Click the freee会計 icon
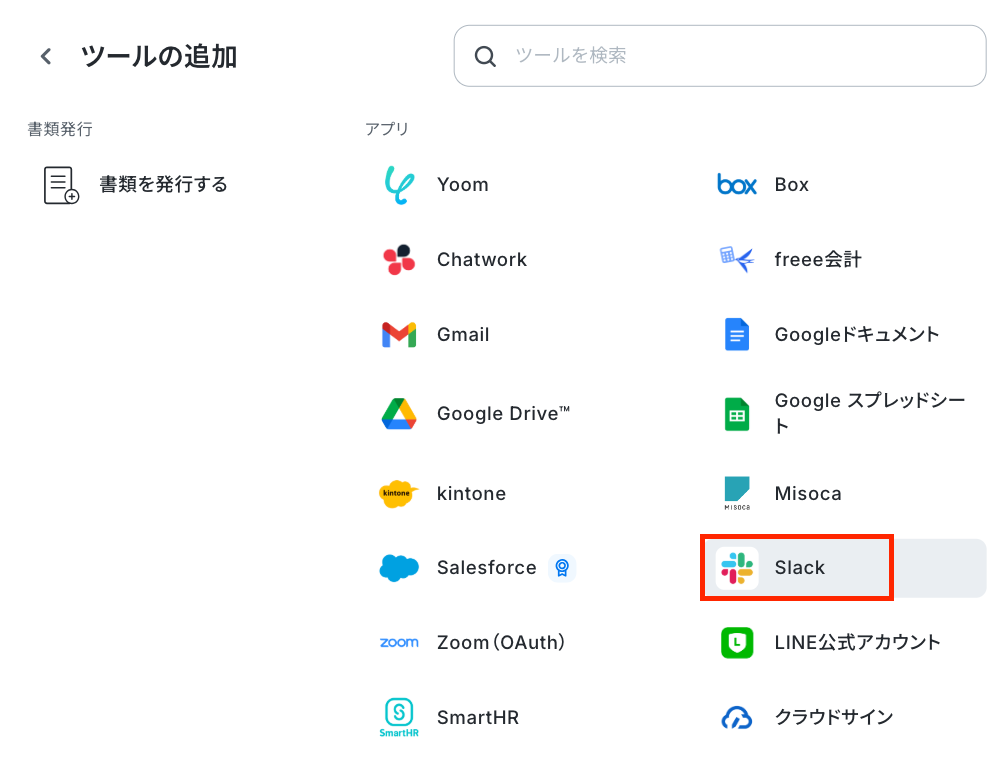This screenshot has width=990, height=766. (x=737, y=259)
